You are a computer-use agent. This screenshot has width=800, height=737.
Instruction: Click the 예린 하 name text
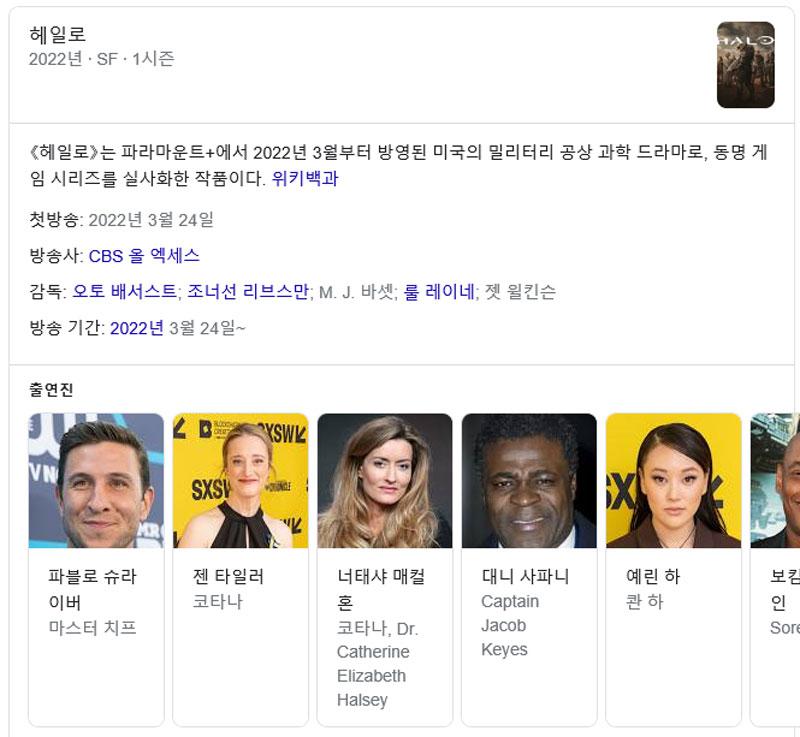click(x=653, y=577)
